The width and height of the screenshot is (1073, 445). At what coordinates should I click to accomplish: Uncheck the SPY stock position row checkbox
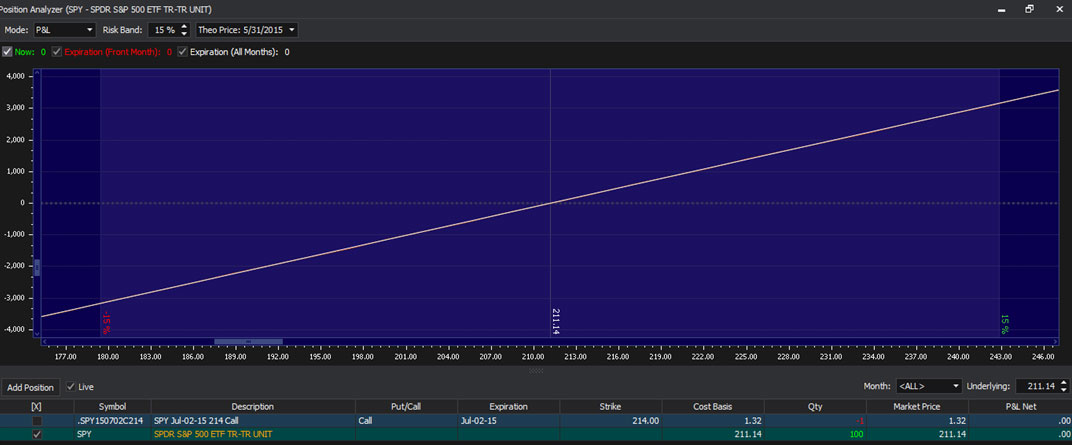click(x=37, y=435)
